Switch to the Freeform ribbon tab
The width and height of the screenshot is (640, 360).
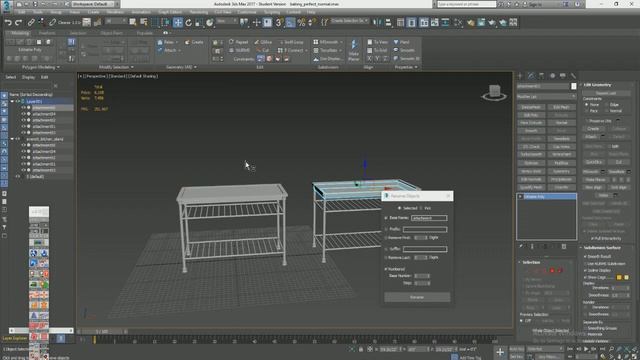pyautogui.click(x=47, y=33)
